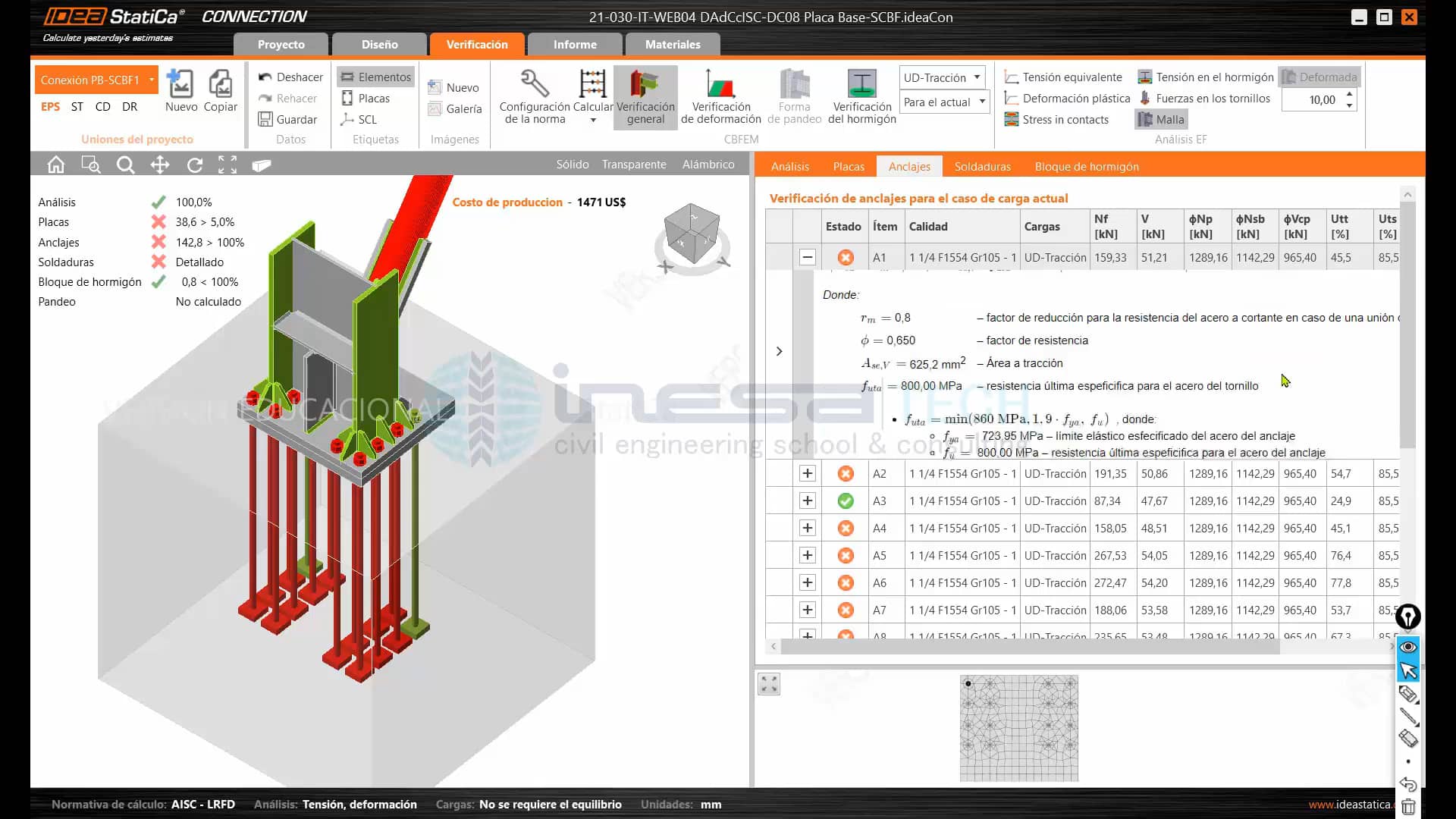This screenshot has height=819, width=1456.
Task: Toggle the Malla overlay on the model
Action: 1160,119
